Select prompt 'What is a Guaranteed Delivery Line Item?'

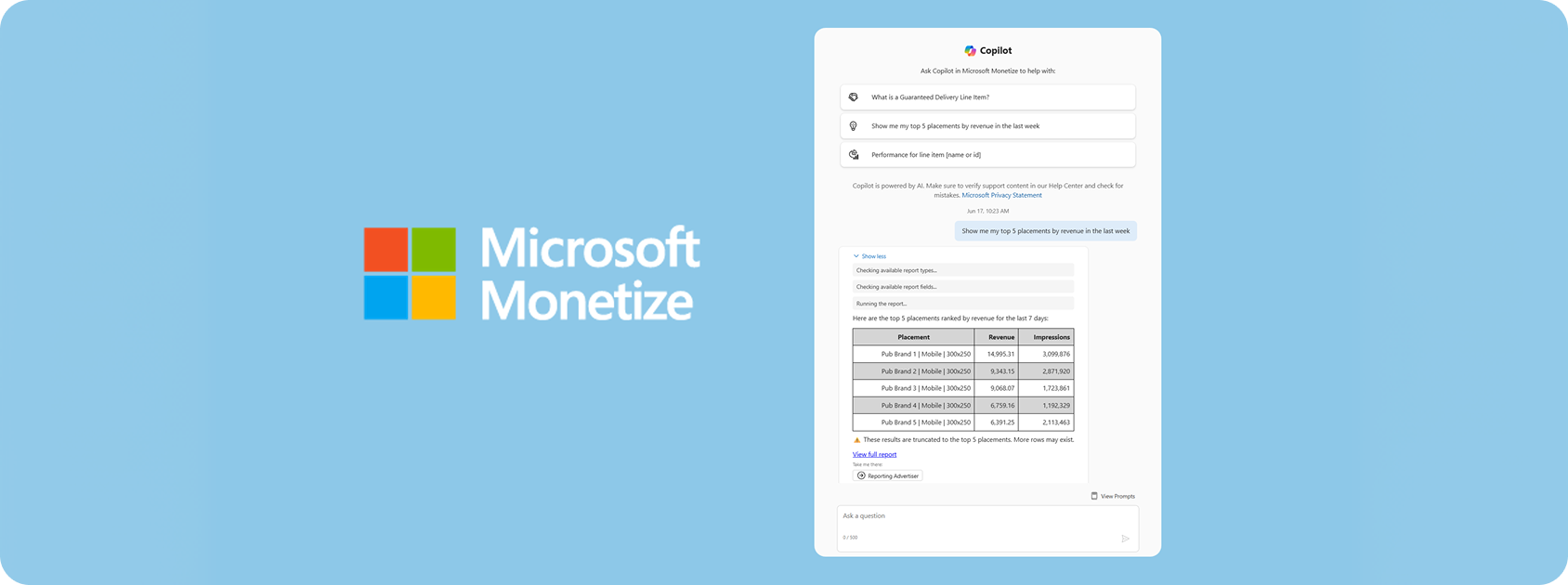point(987,97)
